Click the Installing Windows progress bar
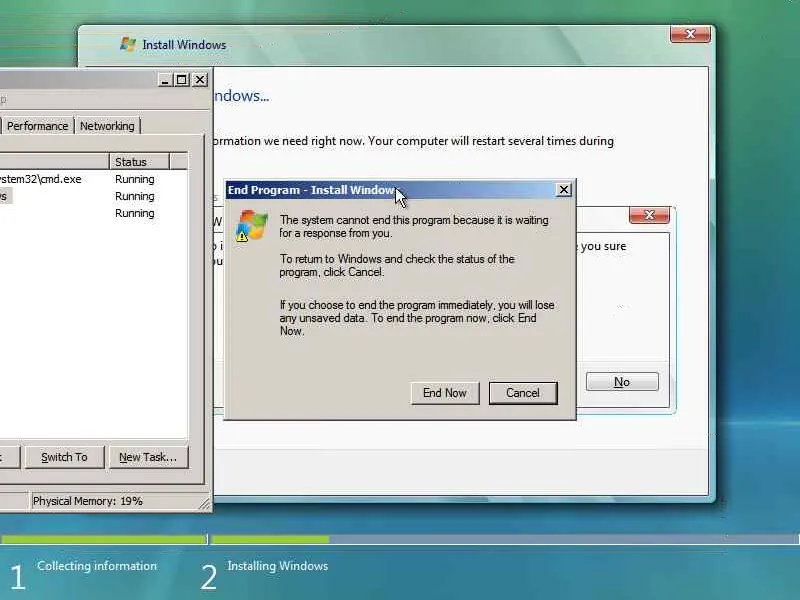 pyautogui.click(x=505, y=539)
